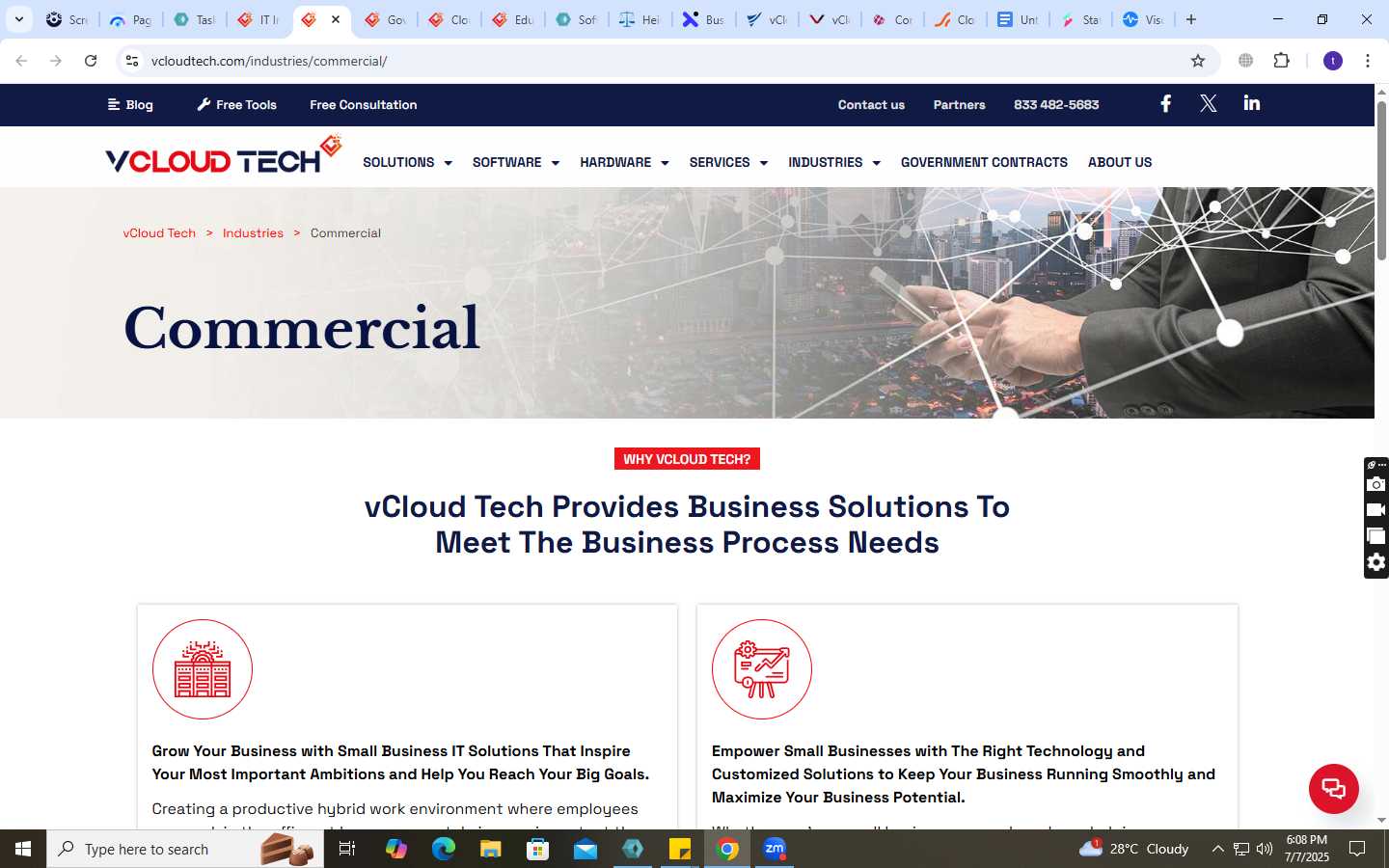Open the X (Twitter) social icon
This screenshot has width=1389, height=868.
(x=1208, y=103)
